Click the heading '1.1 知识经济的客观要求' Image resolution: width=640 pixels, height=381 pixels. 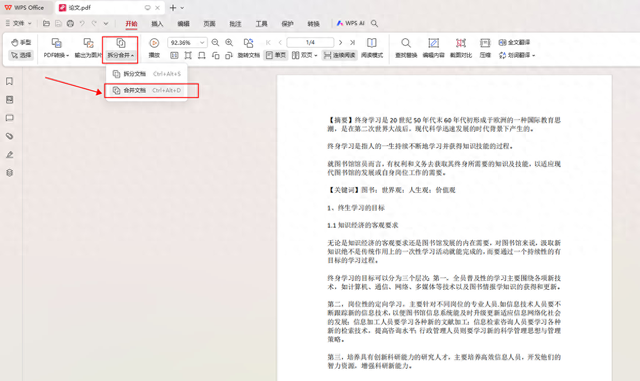click(x=362, y=225)
